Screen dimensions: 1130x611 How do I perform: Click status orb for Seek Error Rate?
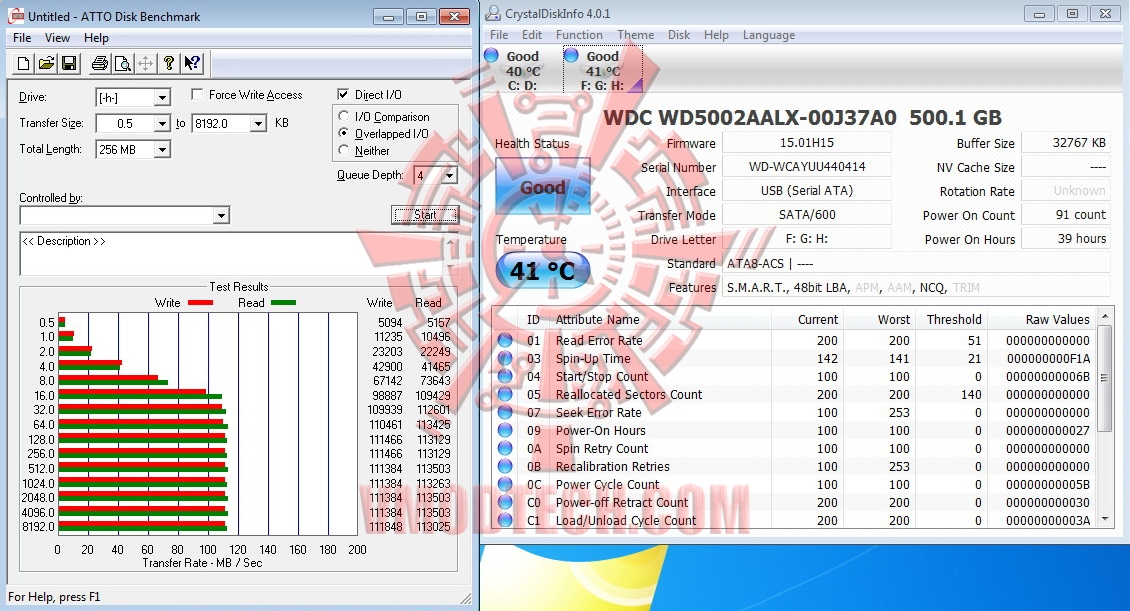pyautogui.click(x=504, y=412)
